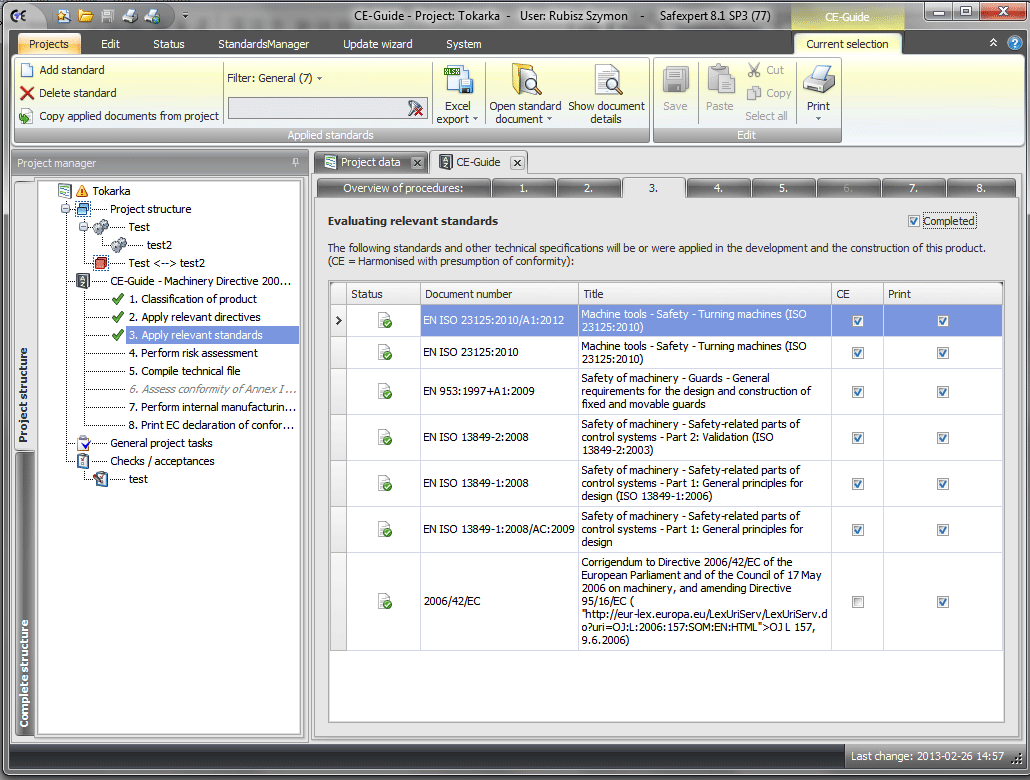The height and width of the screenshot is (780, 1030).
Task: Collapse the Project structure tree node
Action: tap(66, 209)
